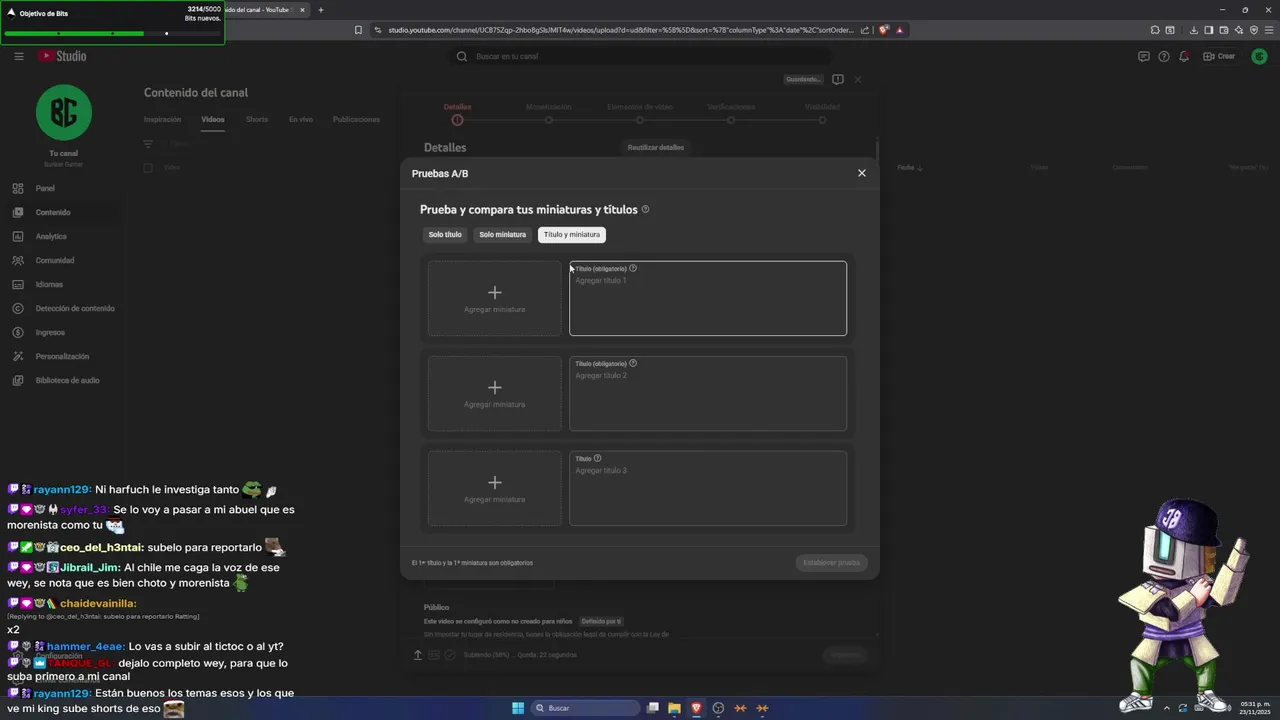Click the taskbar Buscar search box
This screenshot has height=720, width=1280.
pyautogui.click(x=586, y=708)
